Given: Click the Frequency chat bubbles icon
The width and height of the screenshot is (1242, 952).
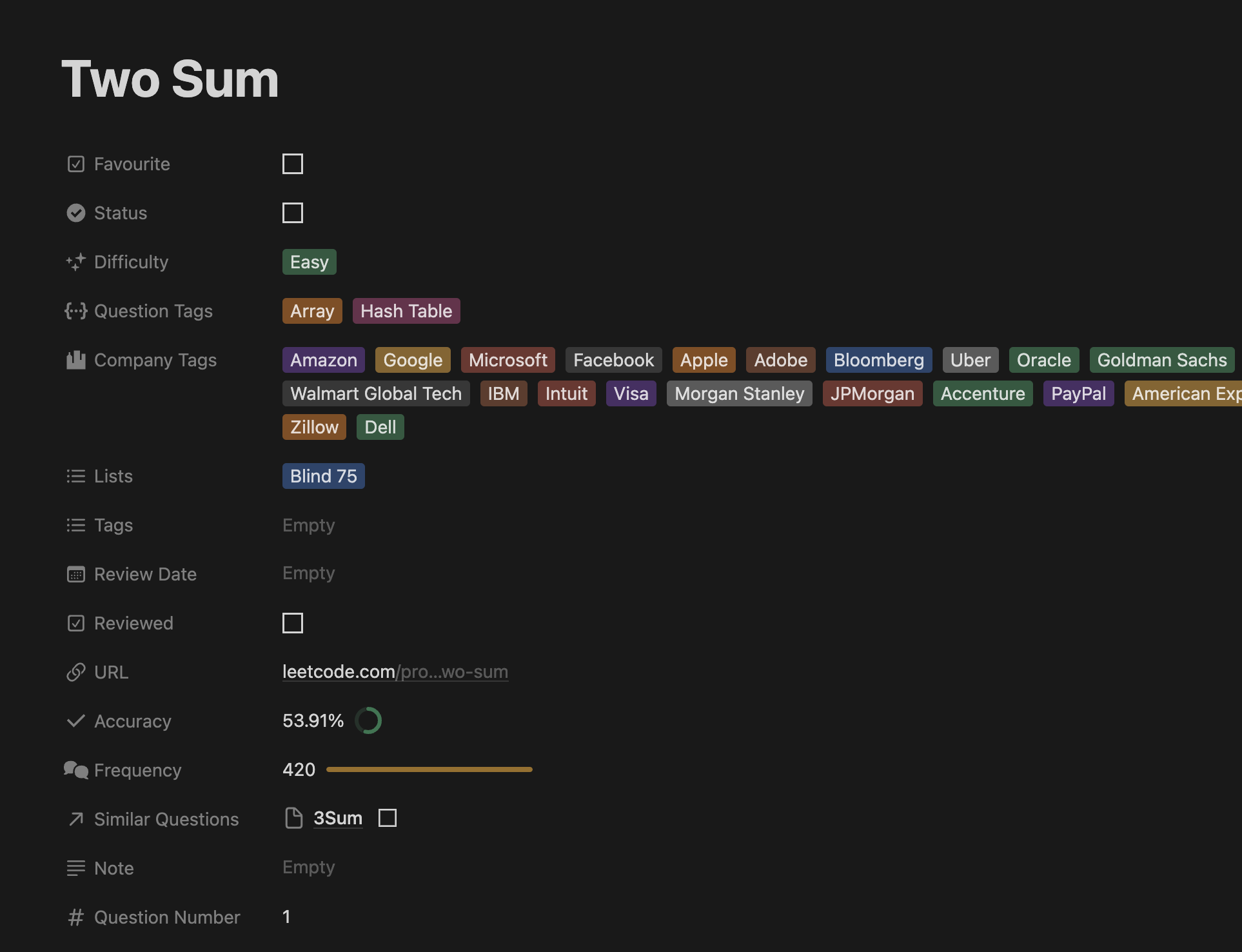Looking at the screenshot, I should click(76, 770).
